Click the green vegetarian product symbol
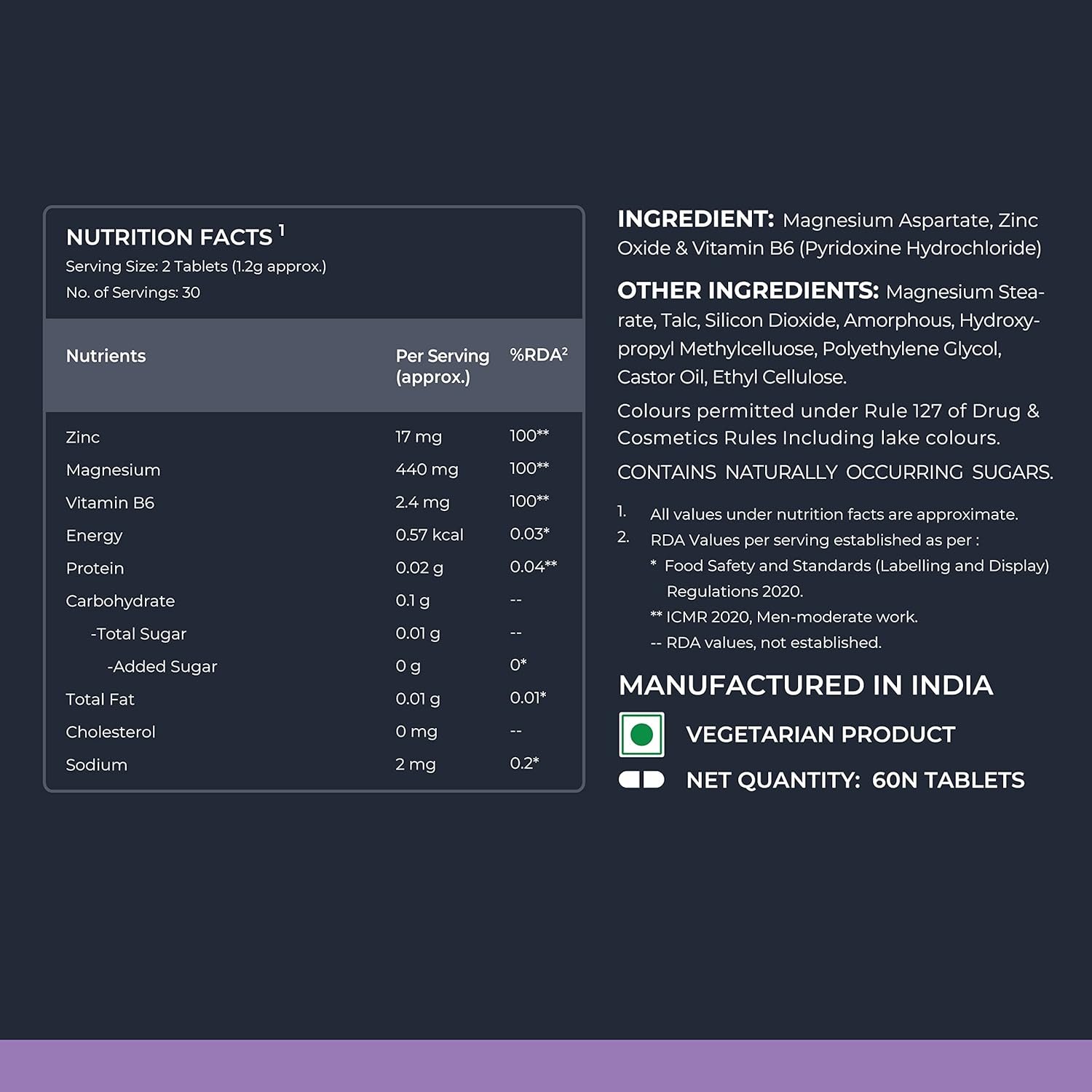 click(x=641, y=735)
